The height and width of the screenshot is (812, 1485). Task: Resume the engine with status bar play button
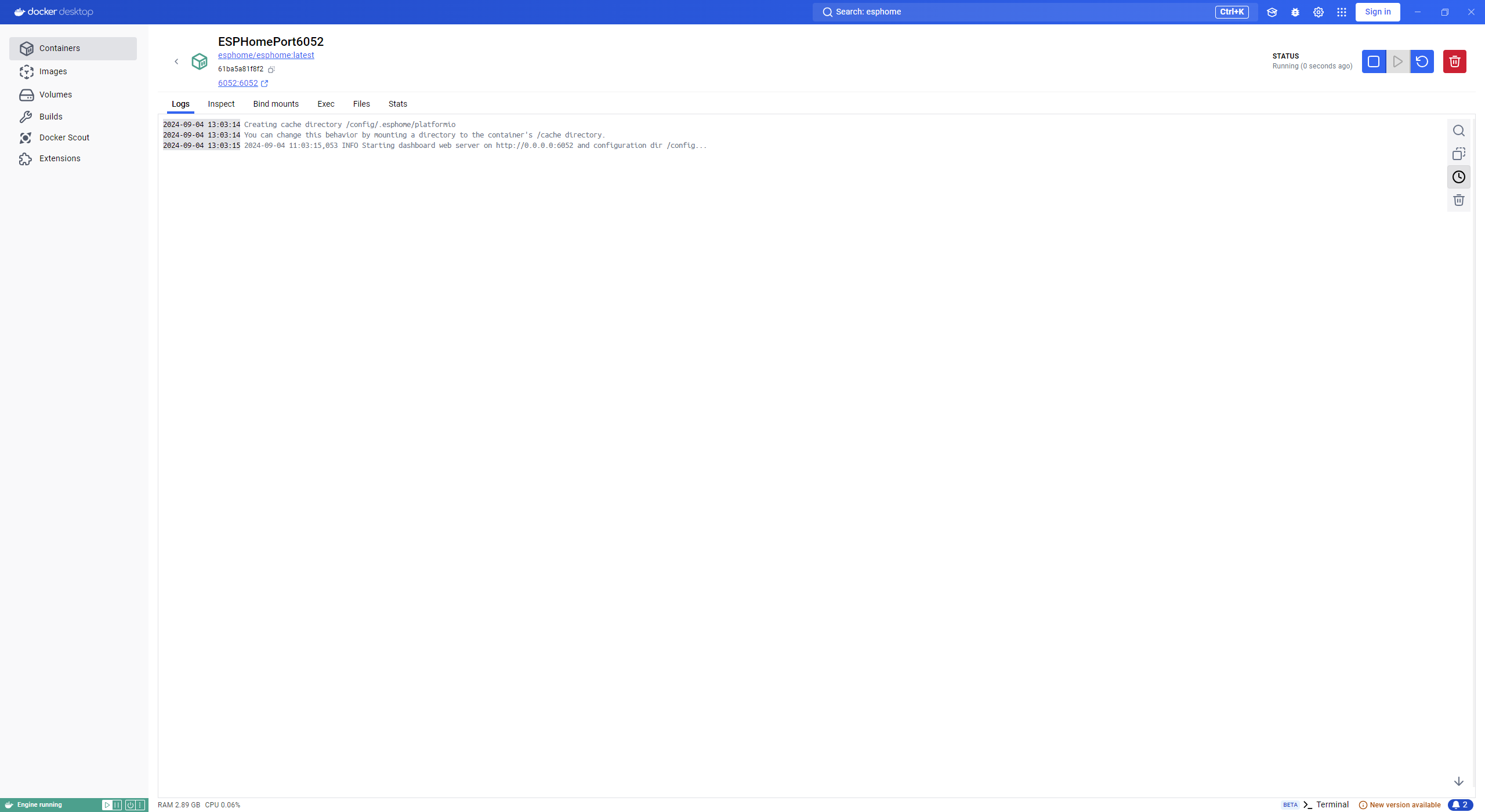pos(107,805)
